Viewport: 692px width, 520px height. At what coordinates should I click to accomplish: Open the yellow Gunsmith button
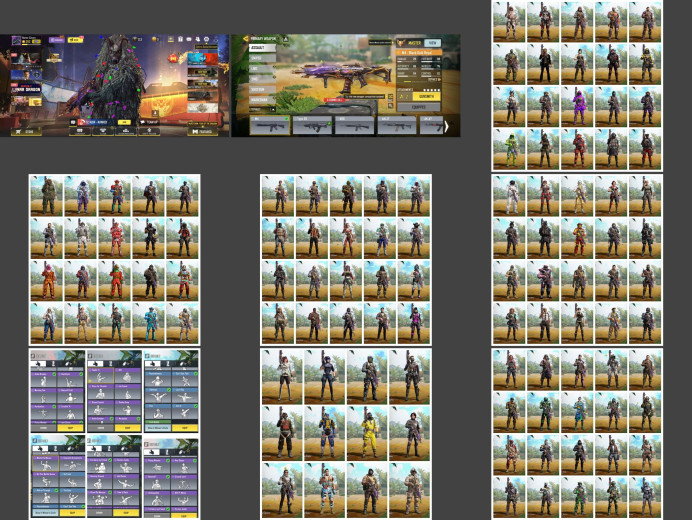tap(426, 96)
